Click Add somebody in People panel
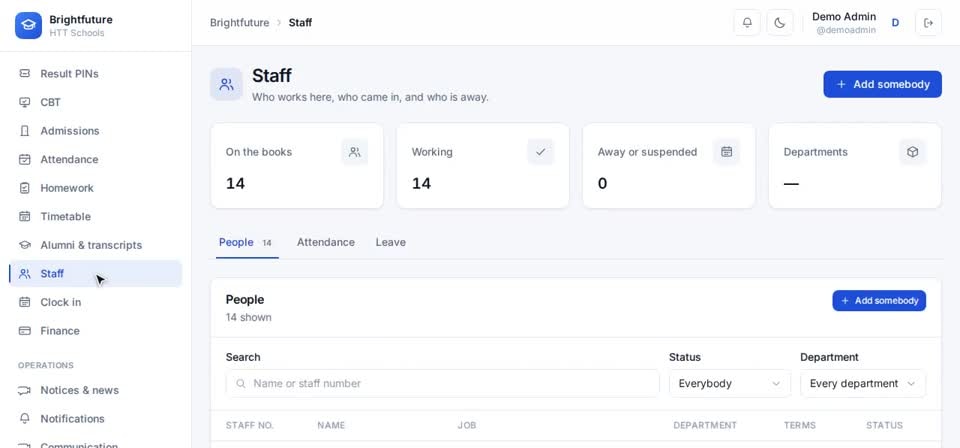 [879, 301]
